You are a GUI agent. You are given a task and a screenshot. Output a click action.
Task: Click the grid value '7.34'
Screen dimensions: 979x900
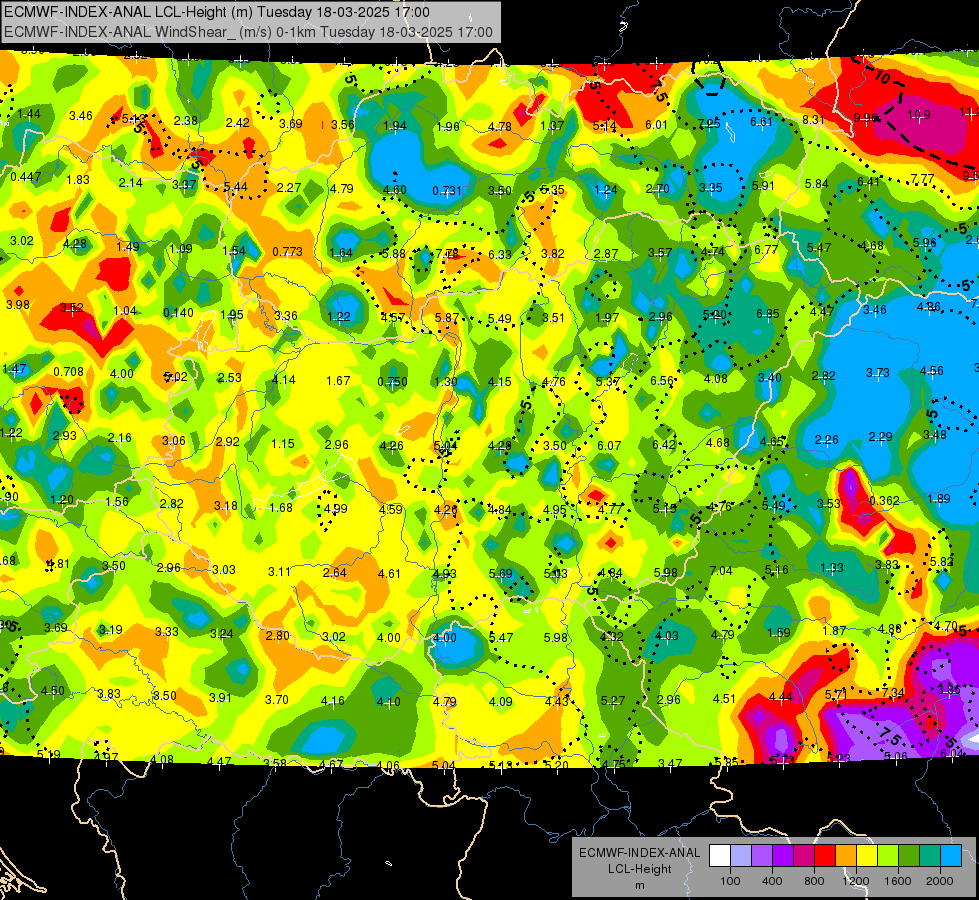pyautogui.click(x=893, y=693)
